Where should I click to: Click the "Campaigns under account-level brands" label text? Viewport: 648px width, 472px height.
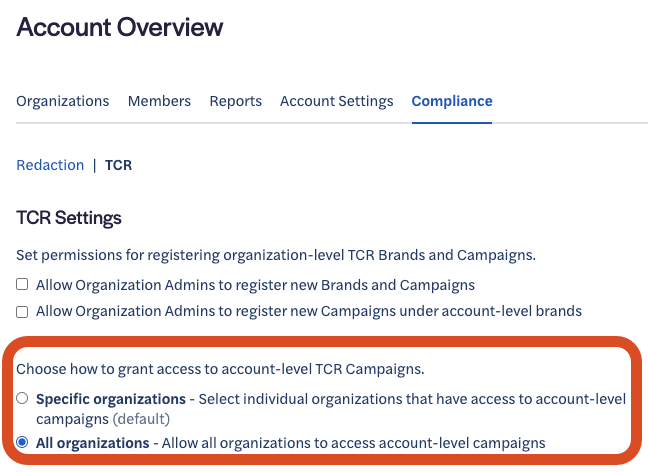(309, 312)
